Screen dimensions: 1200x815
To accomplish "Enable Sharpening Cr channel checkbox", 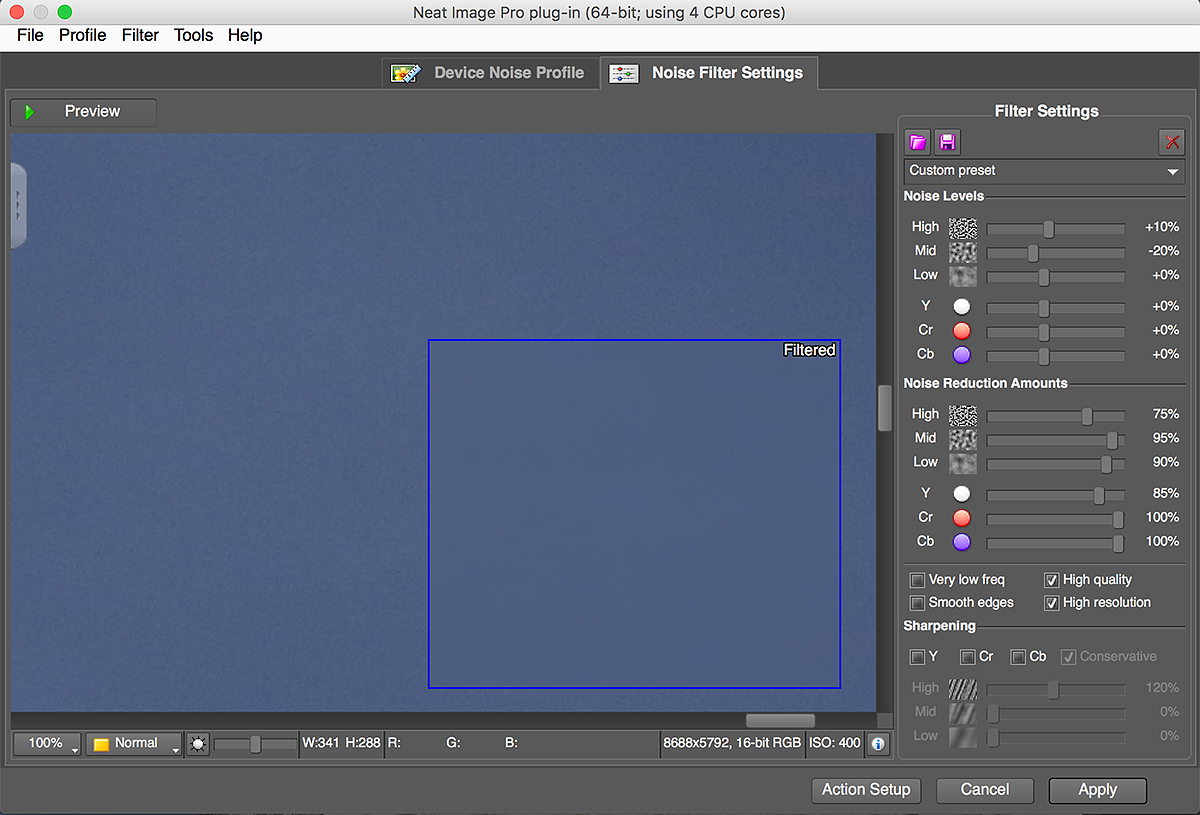I will point(967,657).
